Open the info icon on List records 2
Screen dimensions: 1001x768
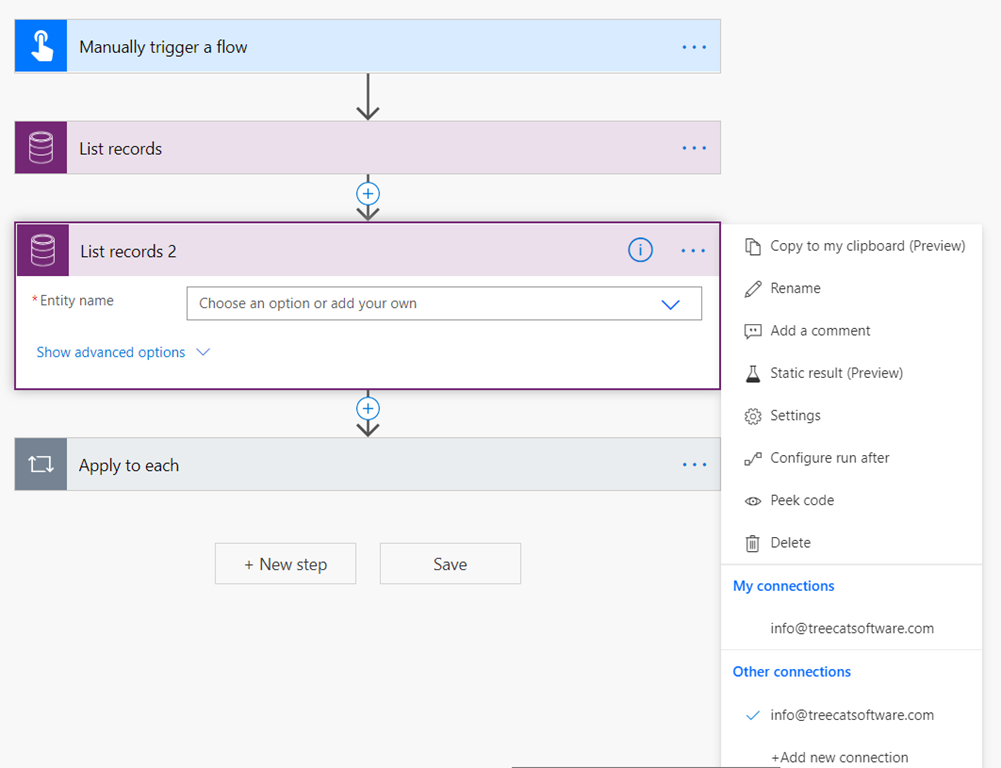pyautogui.click(x=640, y=250)
